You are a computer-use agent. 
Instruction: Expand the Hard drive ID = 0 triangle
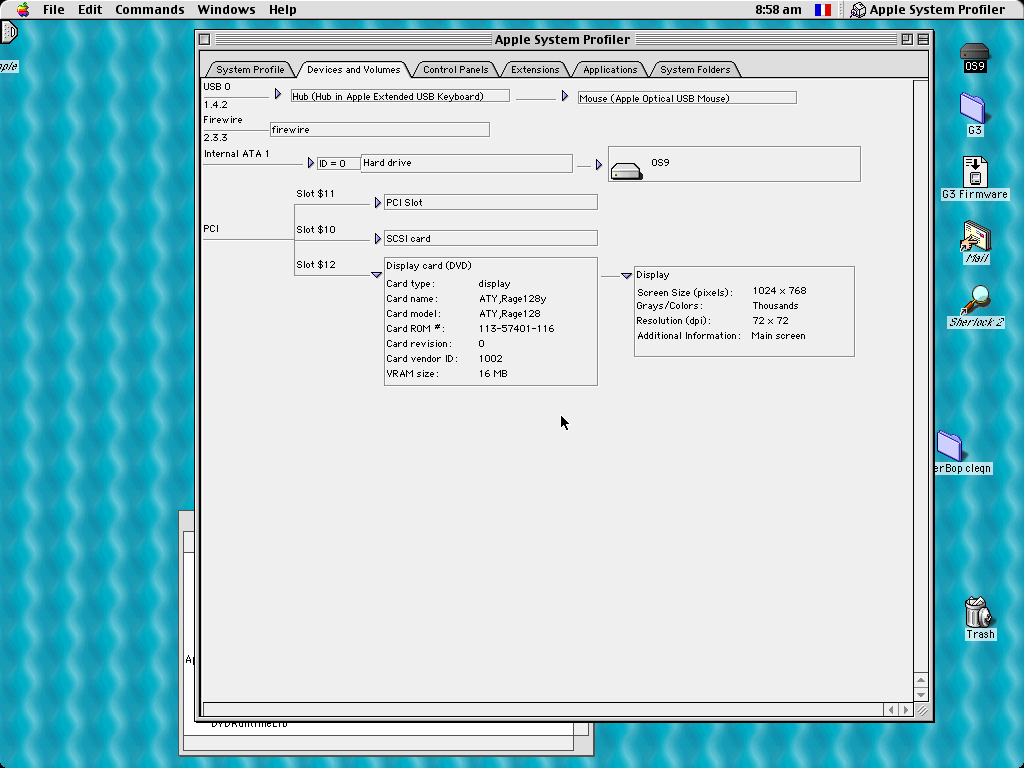click(x=311, y=163)
